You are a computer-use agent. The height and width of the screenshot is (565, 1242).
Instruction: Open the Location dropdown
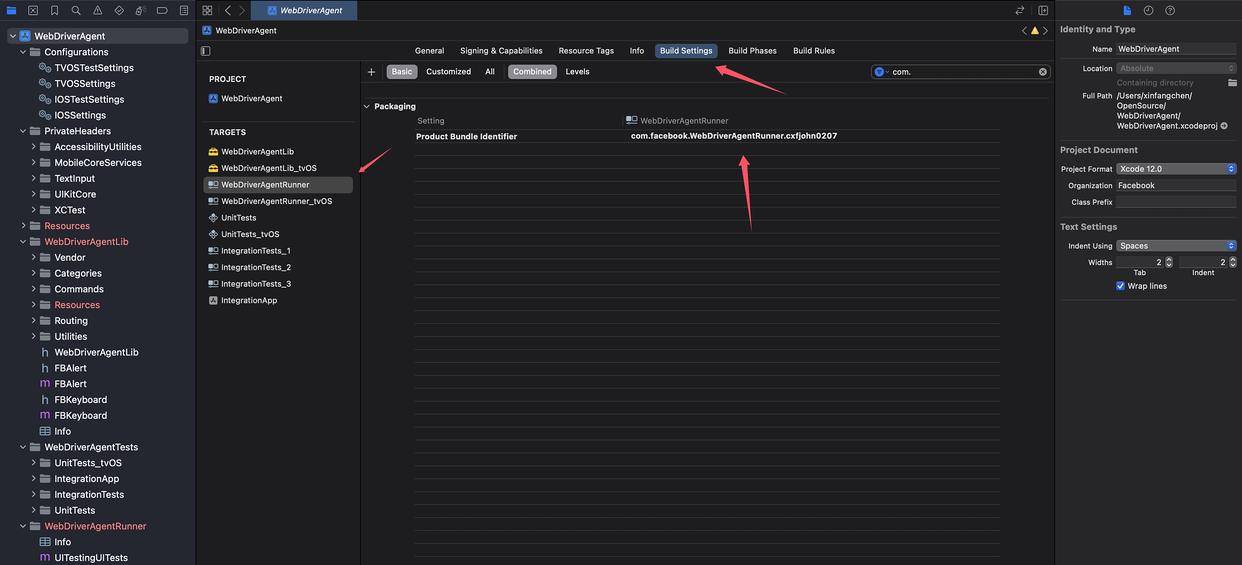[x=1177, y=68]
